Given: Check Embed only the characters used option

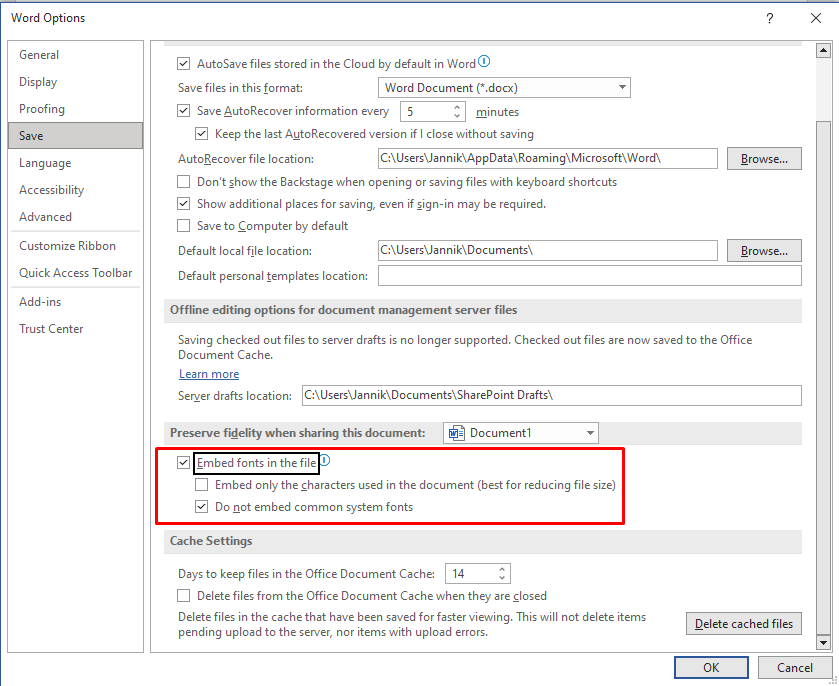Looking at the screenshot, I should tap(202, 485).
